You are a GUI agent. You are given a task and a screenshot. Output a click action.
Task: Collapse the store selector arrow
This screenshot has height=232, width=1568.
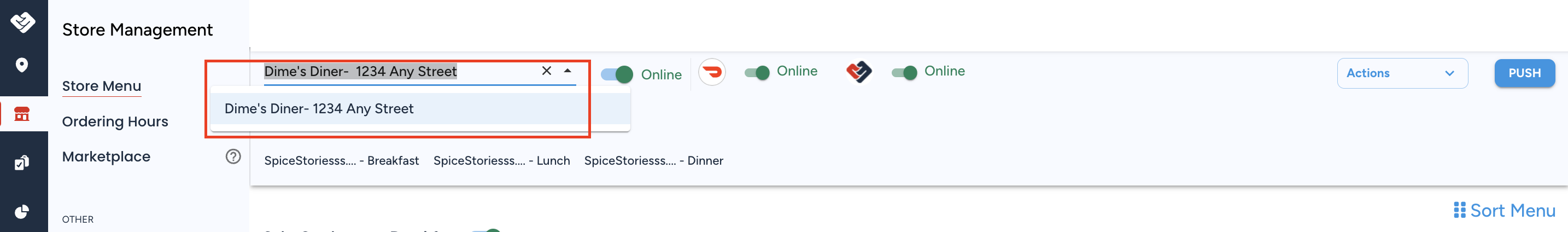567,71
